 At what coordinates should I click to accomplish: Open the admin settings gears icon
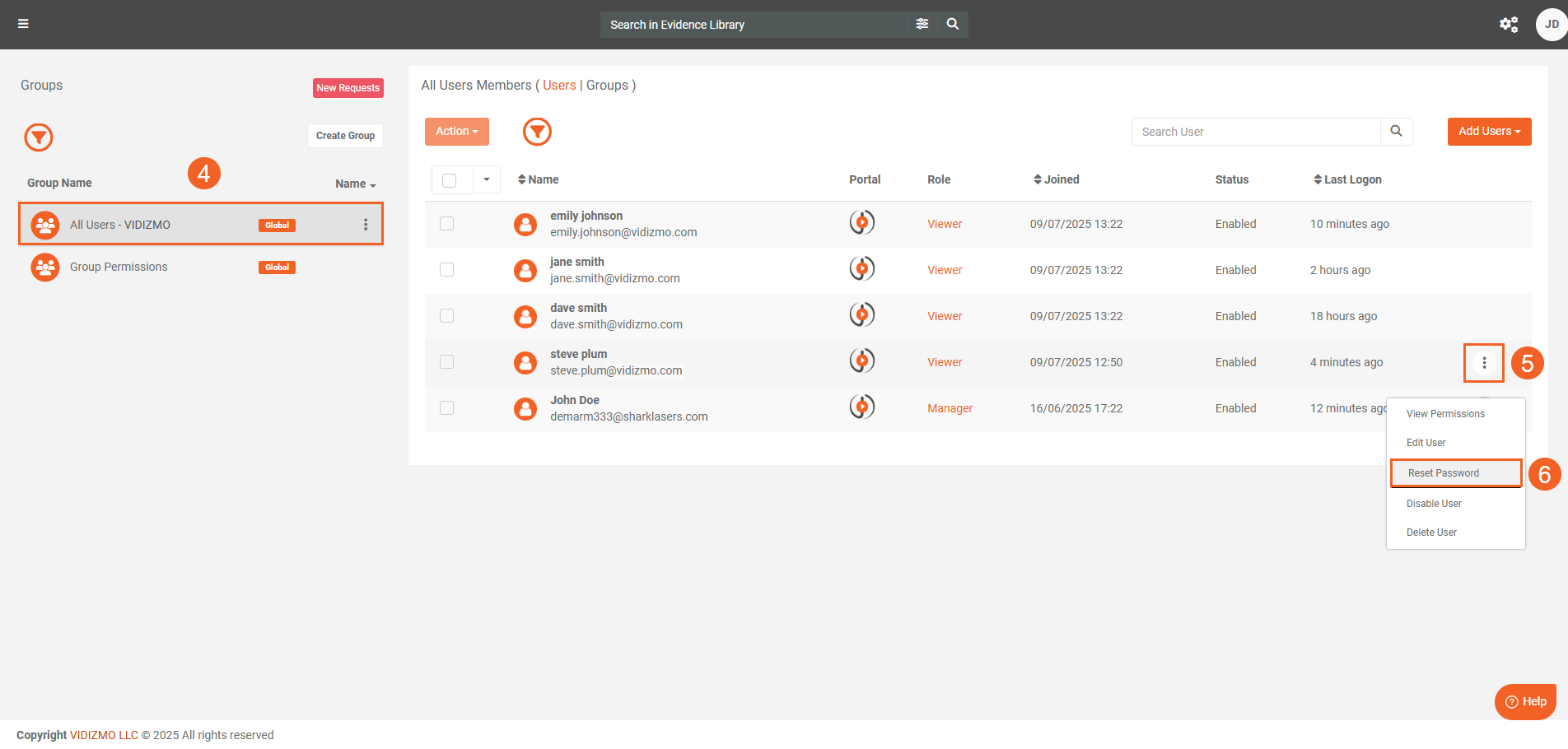point(1508,25)
